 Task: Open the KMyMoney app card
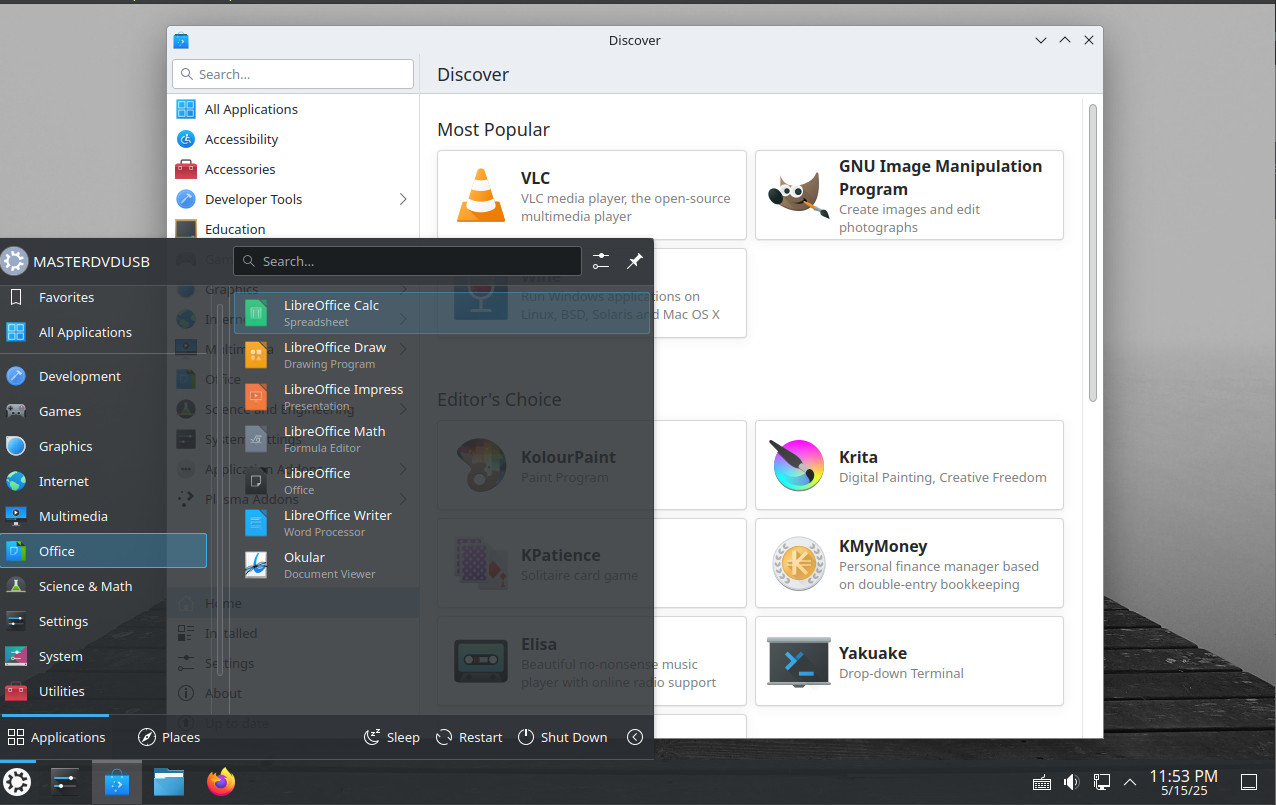point(909,563)
